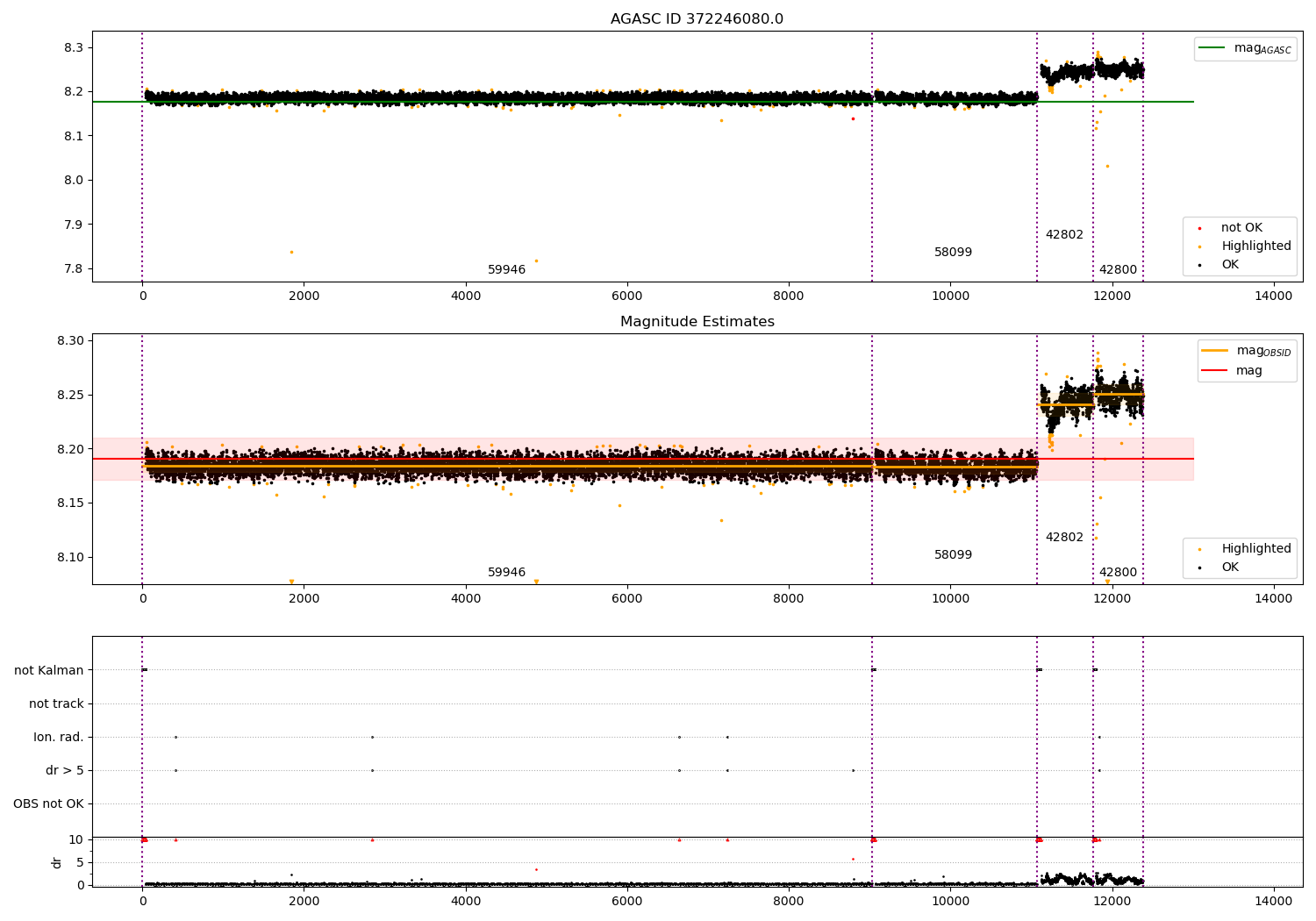
Task: Click the rotated dr axis label
Action: point(57,862)
